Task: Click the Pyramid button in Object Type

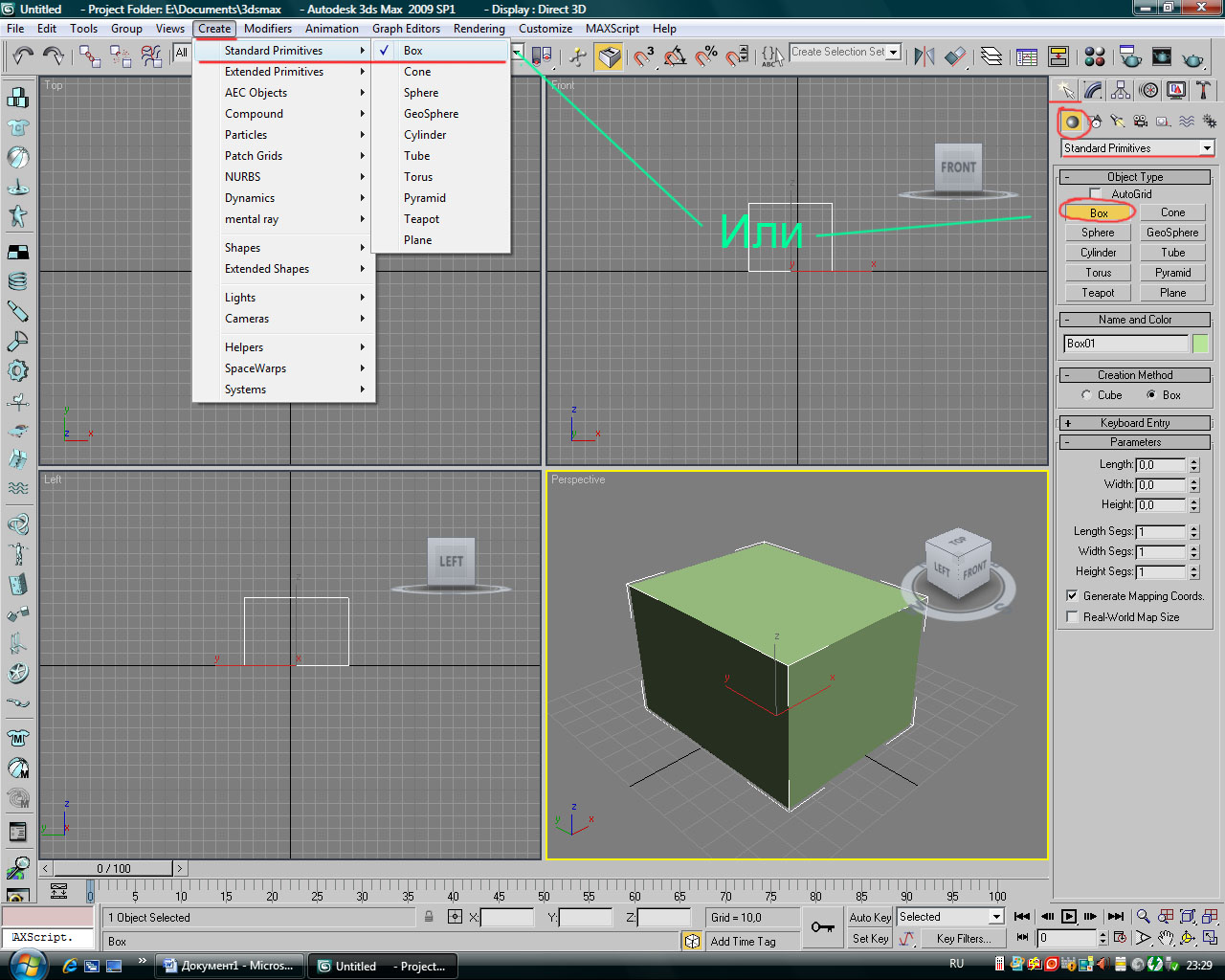Action: click(x=1172, y=273)
